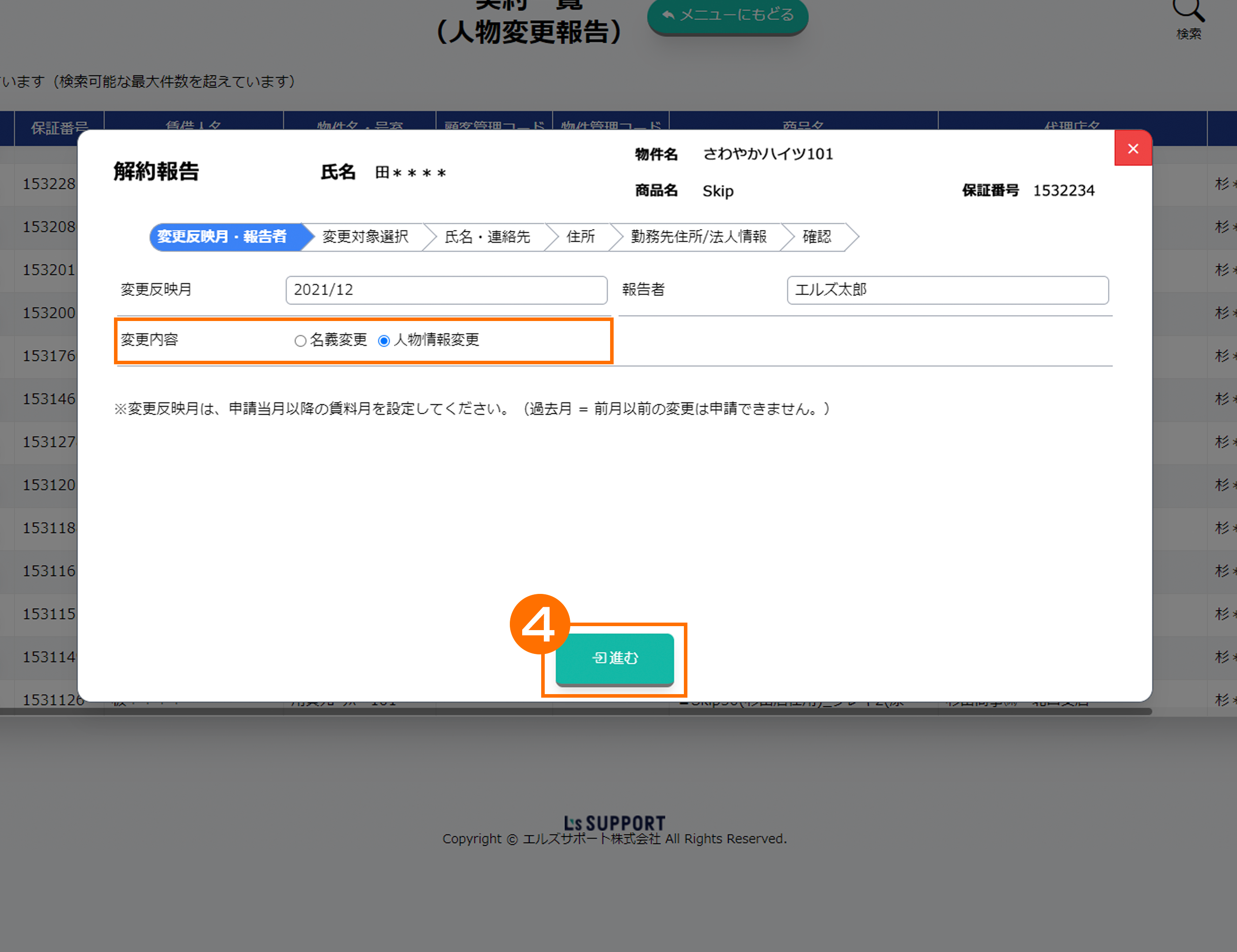Select 人物情報変更 radio option
1237x952 pixels.
point(383,341)
